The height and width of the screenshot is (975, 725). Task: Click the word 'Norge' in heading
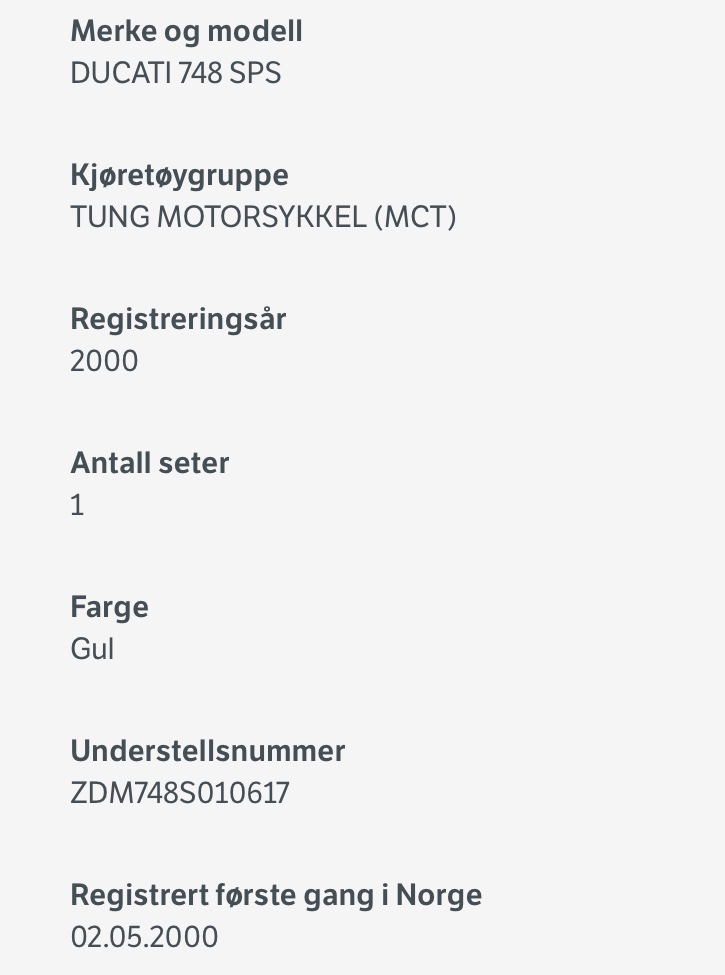pos(439,896)
